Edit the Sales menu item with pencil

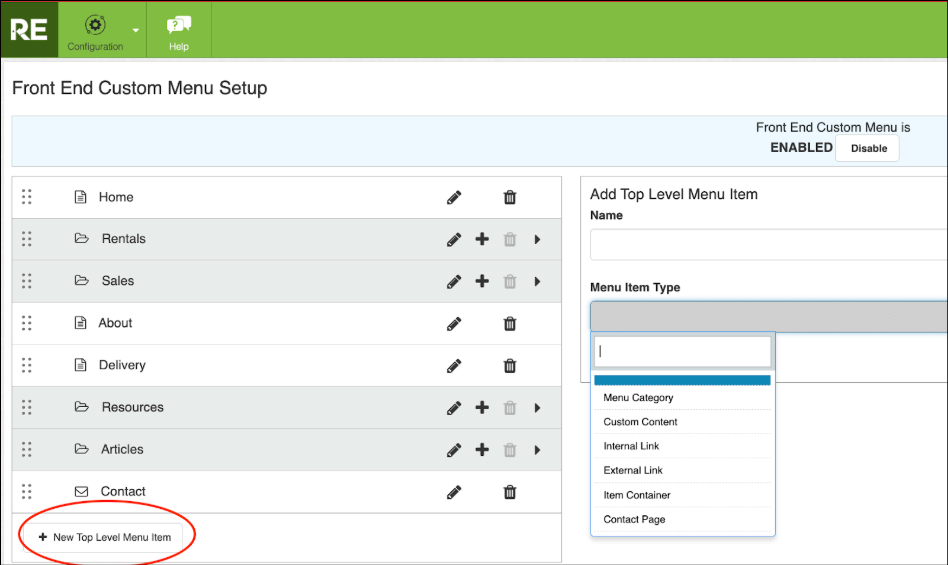454,282
